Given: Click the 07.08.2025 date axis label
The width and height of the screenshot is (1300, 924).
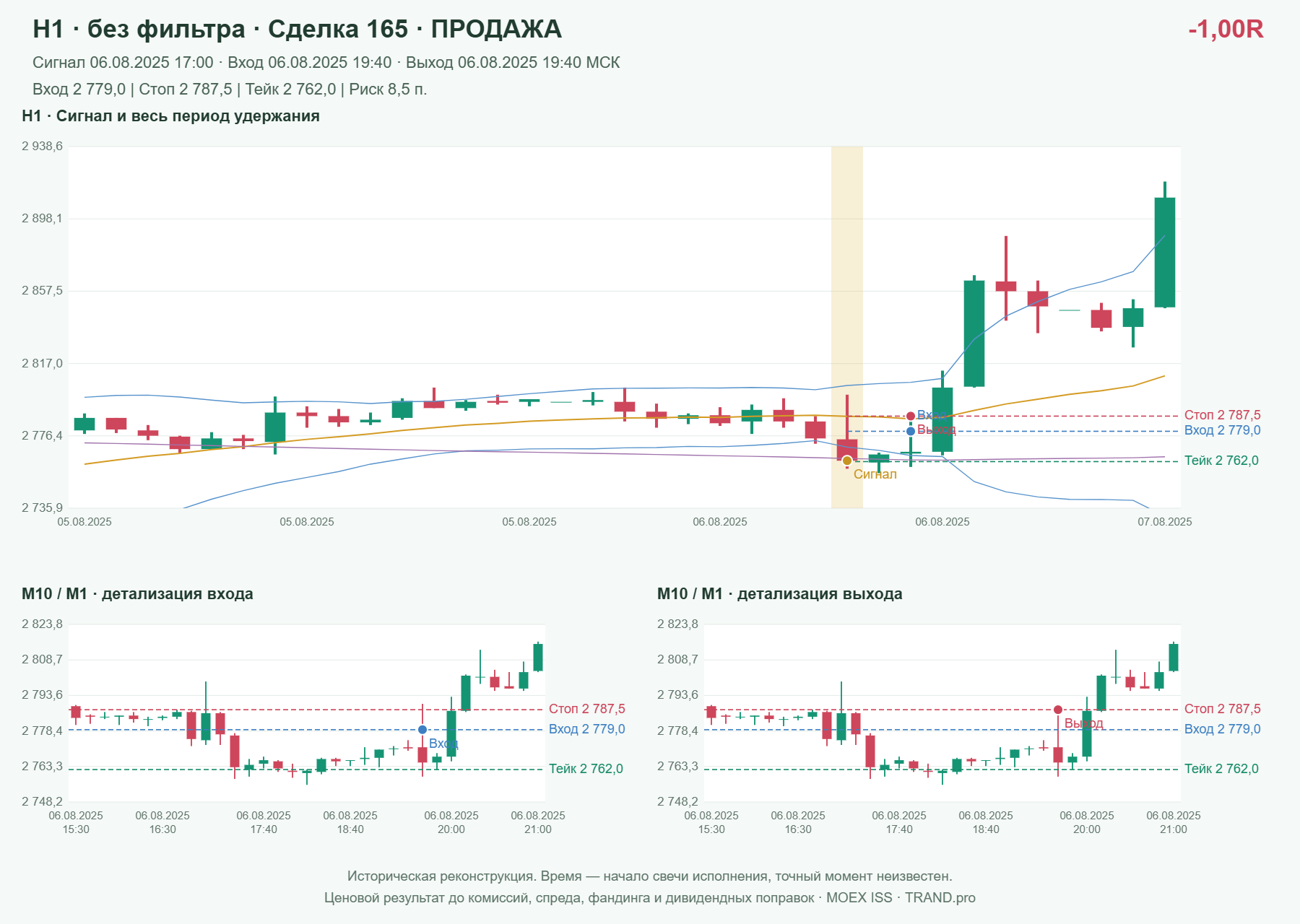Looking at the screenshot, I should pyautogui.click(x=1165, y=522).
